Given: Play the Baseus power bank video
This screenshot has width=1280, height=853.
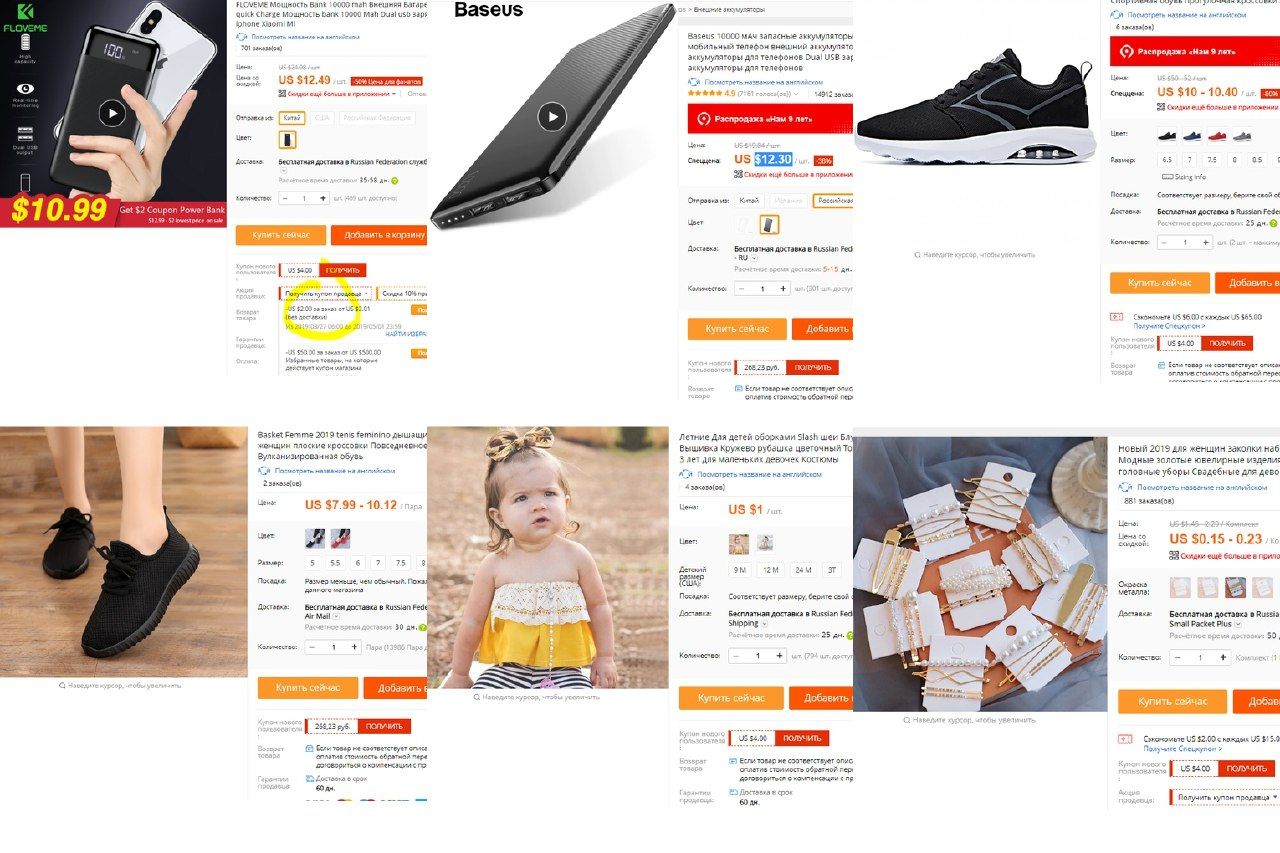Looking at the screenshot, I should click(552, 117).
